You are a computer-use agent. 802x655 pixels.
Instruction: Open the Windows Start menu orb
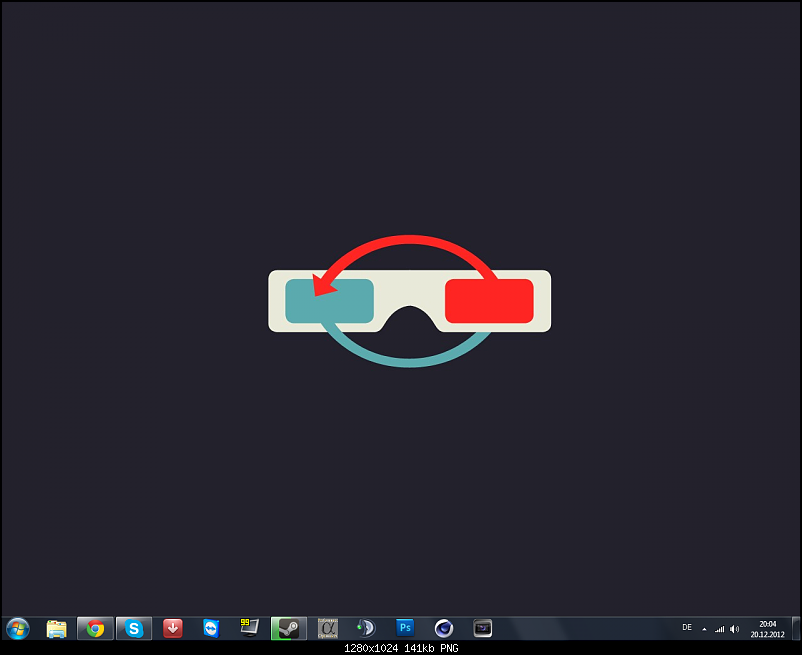pyautogui.click(x=18, y=628)
